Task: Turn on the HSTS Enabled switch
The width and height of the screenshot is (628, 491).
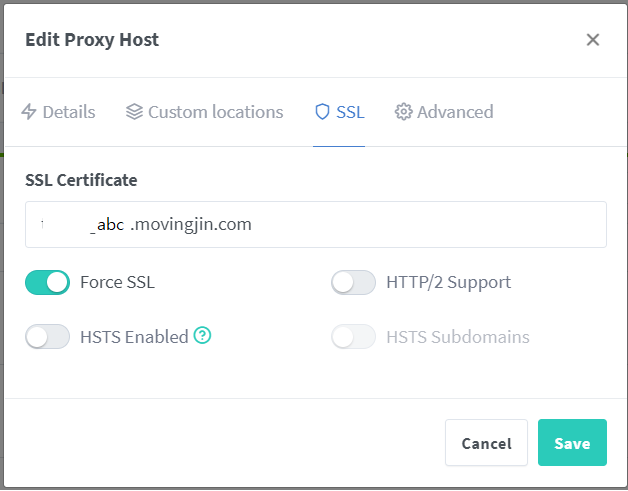Action: [x=48, y=336]
